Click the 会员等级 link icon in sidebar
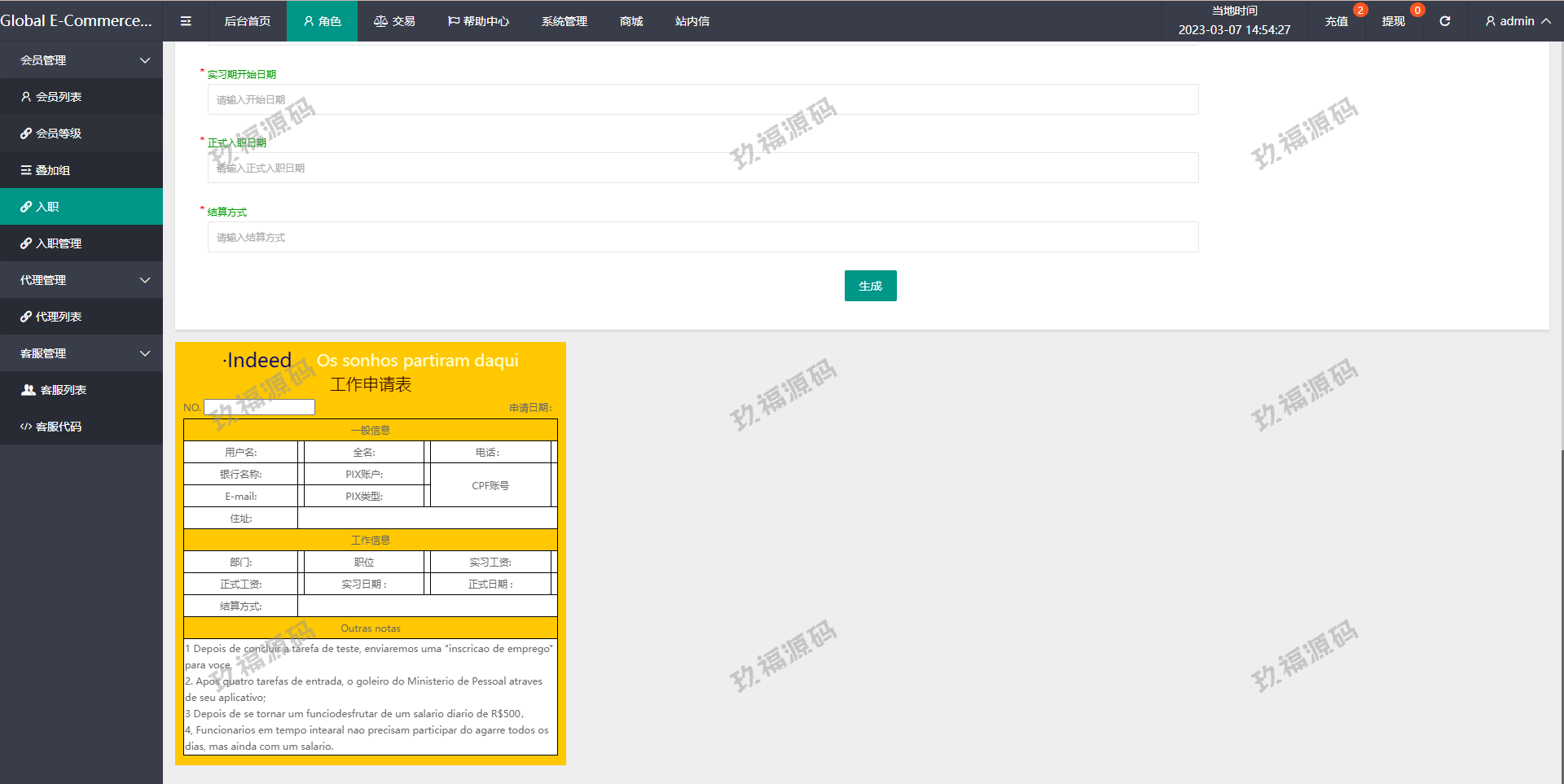The height and width of the screenshot is (784, 1564). coord(26,134)
